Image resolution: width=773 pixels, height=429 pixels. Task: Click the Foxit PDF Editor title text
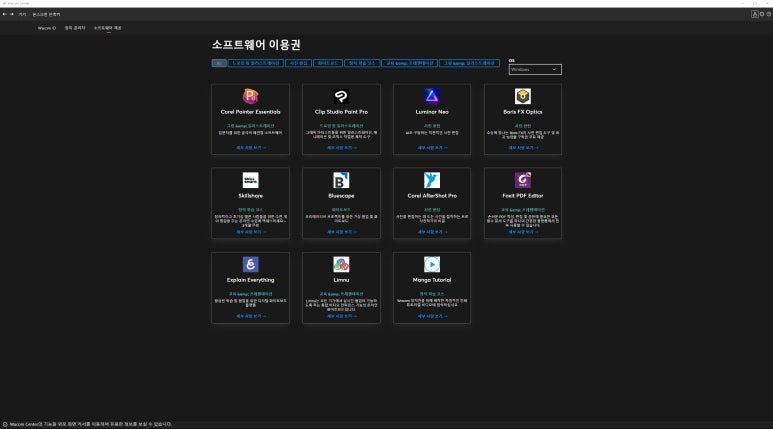523,196
